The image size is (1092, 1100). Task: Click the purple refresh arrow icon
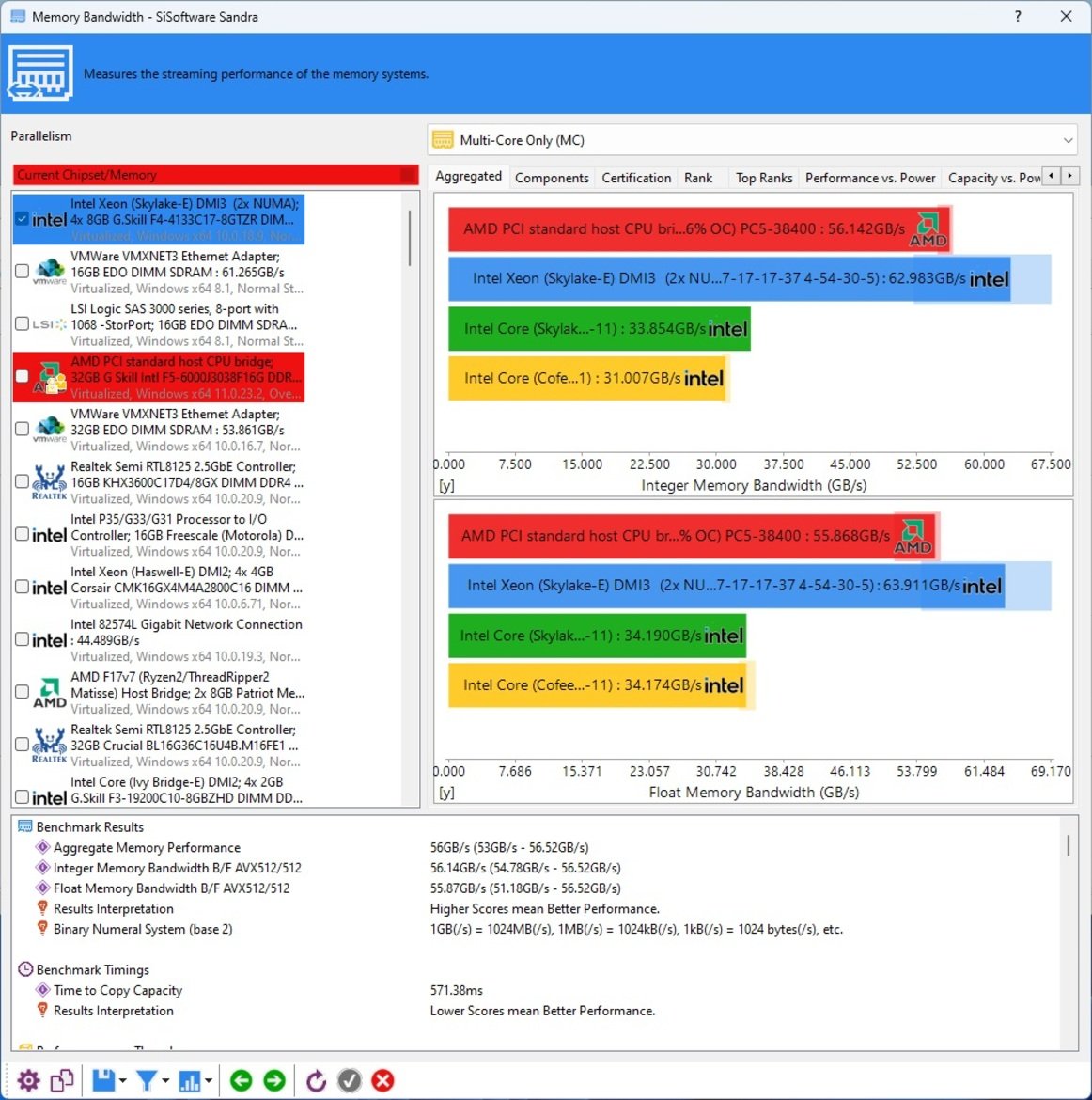[x=316, y=1080]
